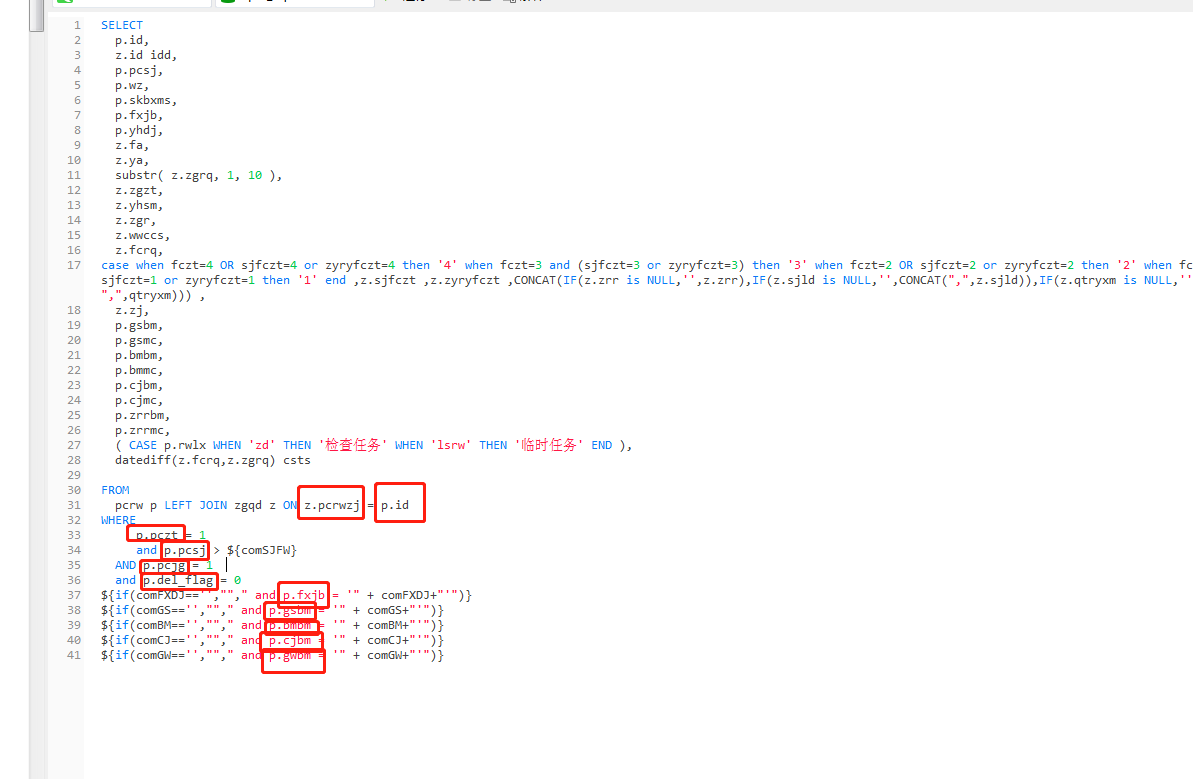
Task: Click 'p.id' in the ON clause, line 31
Action: click(x=395, y=505)
